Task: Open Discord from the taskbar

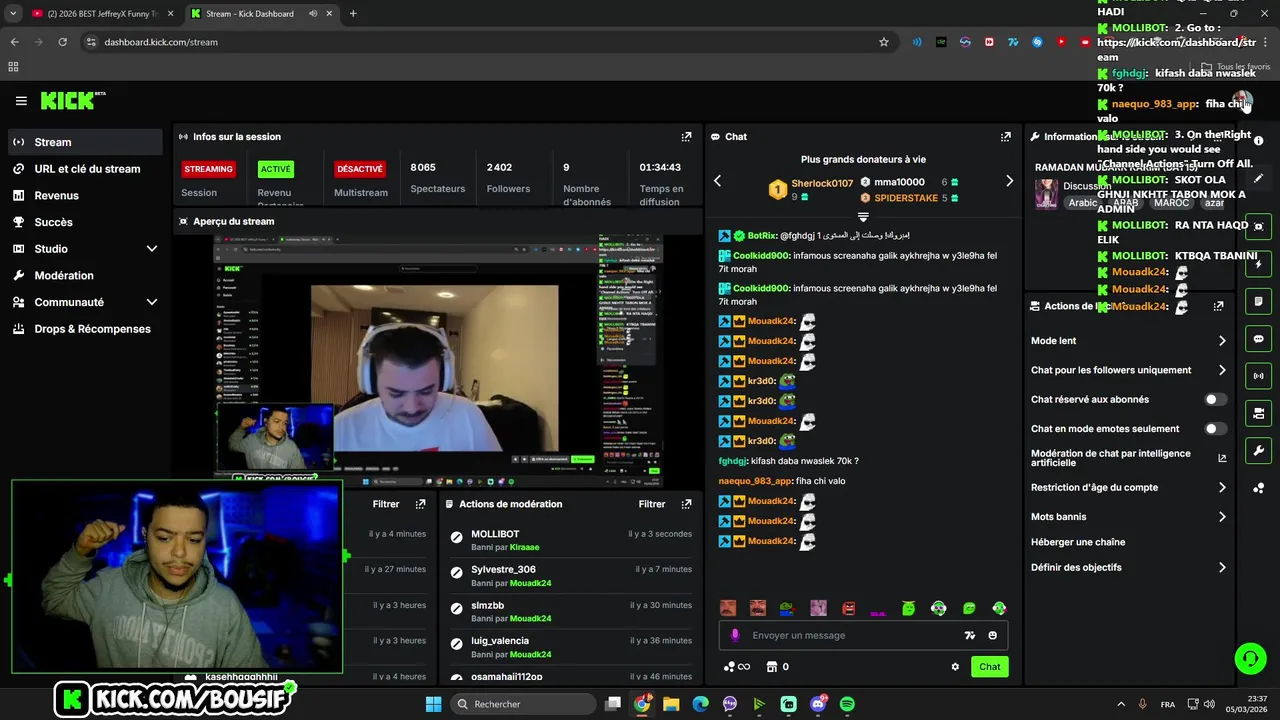Action: coord(818,704)
